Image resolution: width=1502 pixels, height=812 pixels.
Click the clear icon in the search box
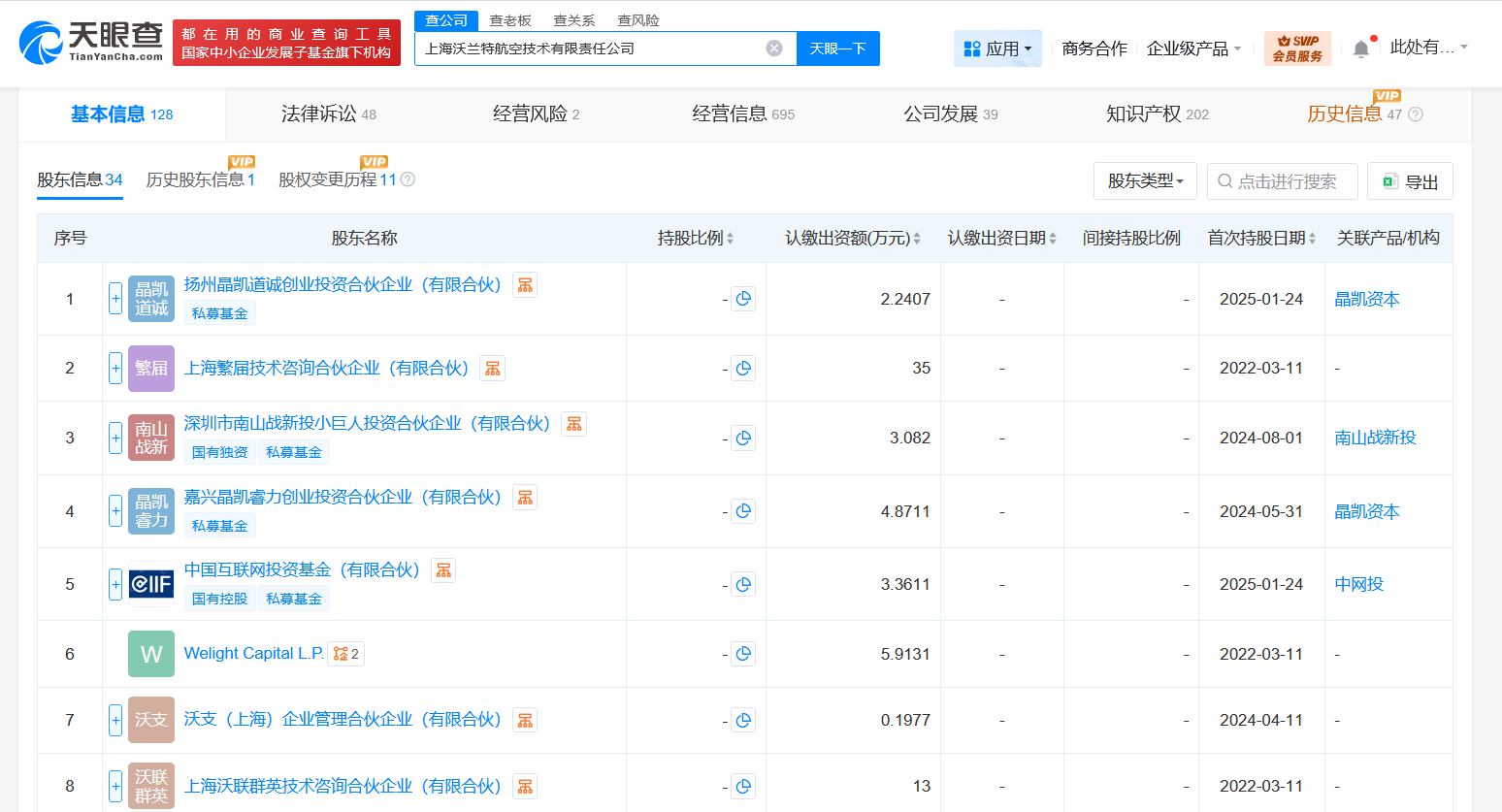point(773,48)
